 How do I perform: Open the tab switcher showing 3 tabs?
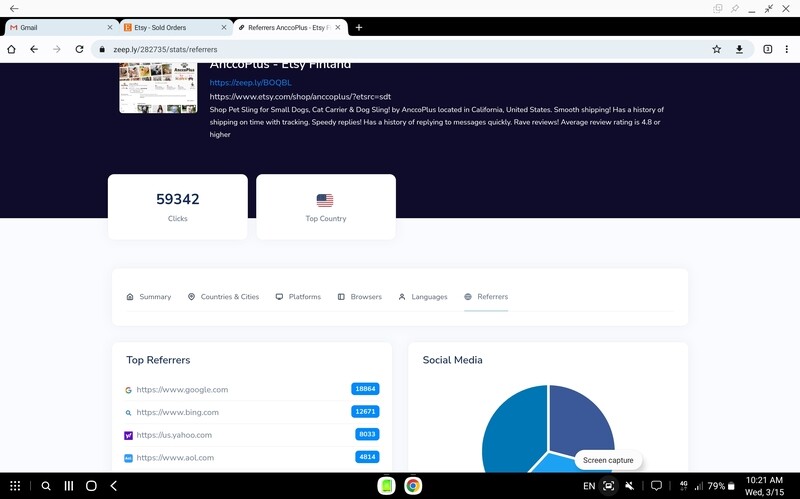[767, 49]
